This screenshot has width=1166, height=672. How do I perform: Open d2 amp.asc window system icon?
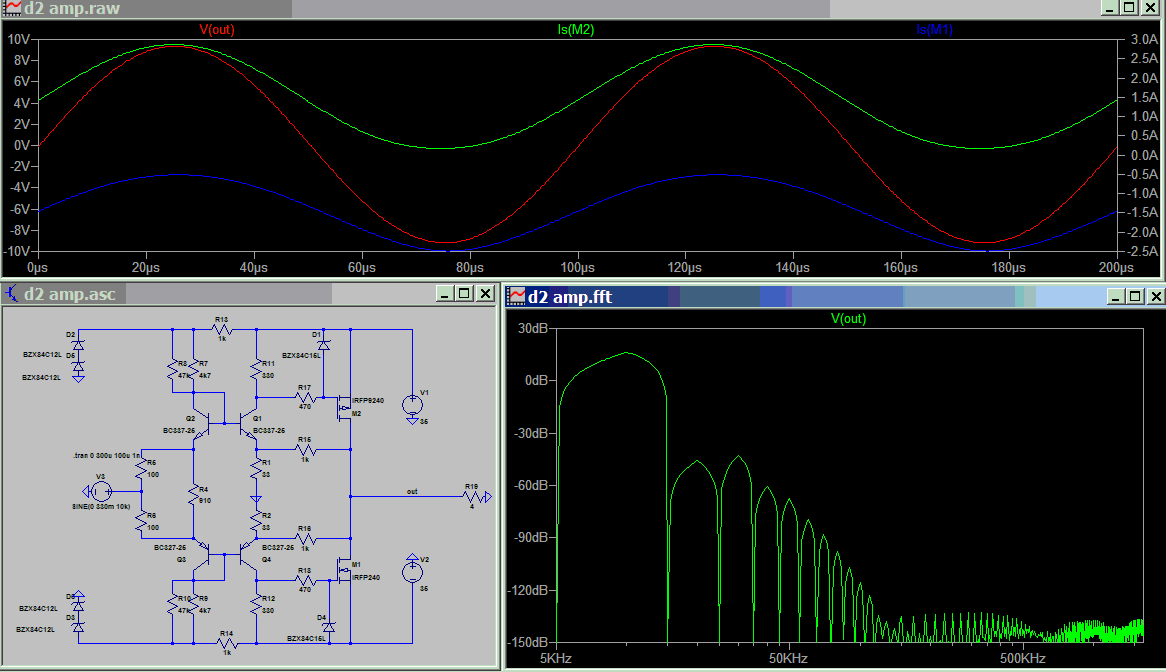click(x=13, y=294)
